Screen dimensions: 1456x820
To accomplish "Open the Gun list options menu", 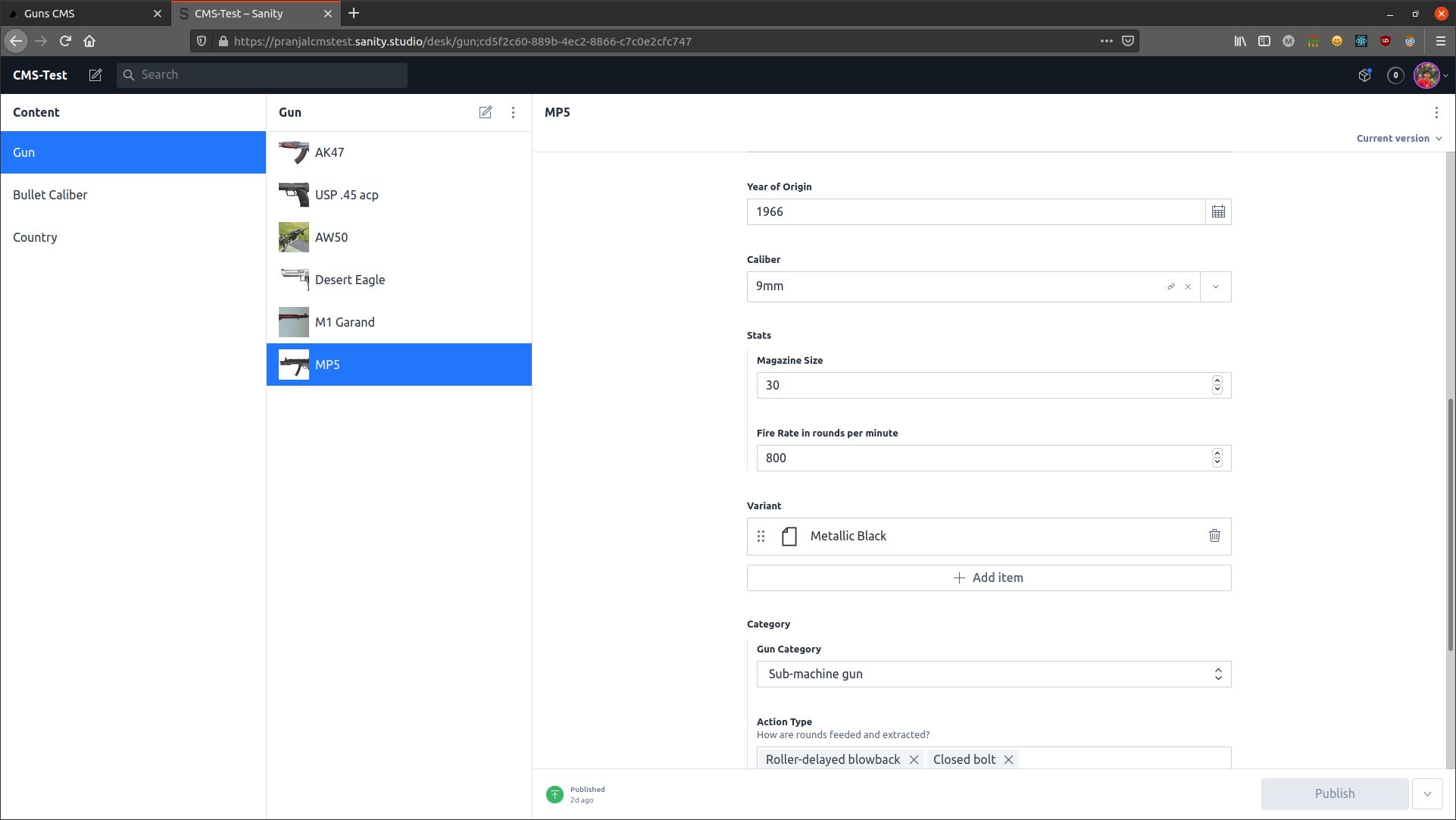I will [513, 112].
